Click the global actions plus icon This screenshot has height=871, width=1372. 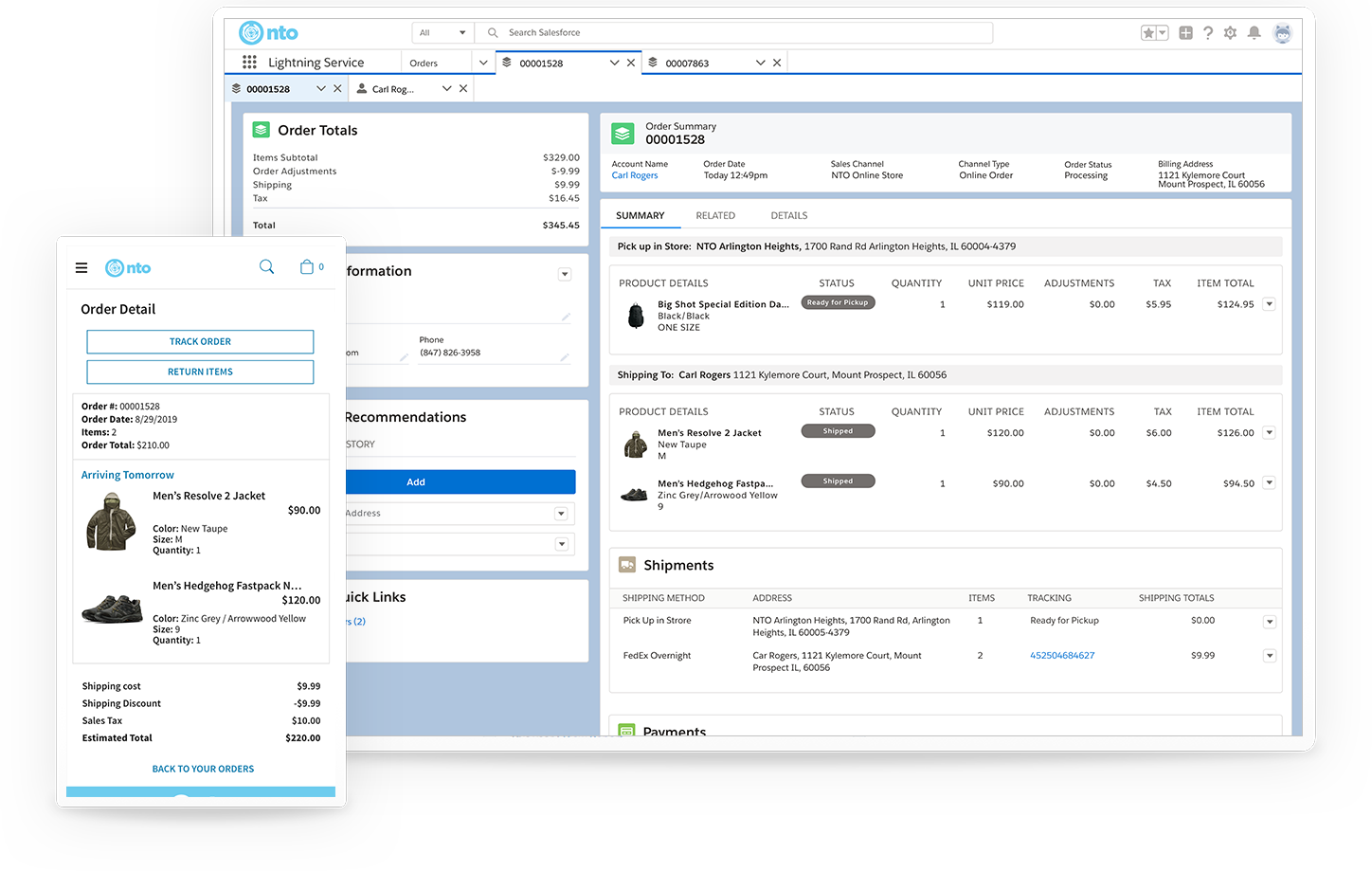(1185, 32)
